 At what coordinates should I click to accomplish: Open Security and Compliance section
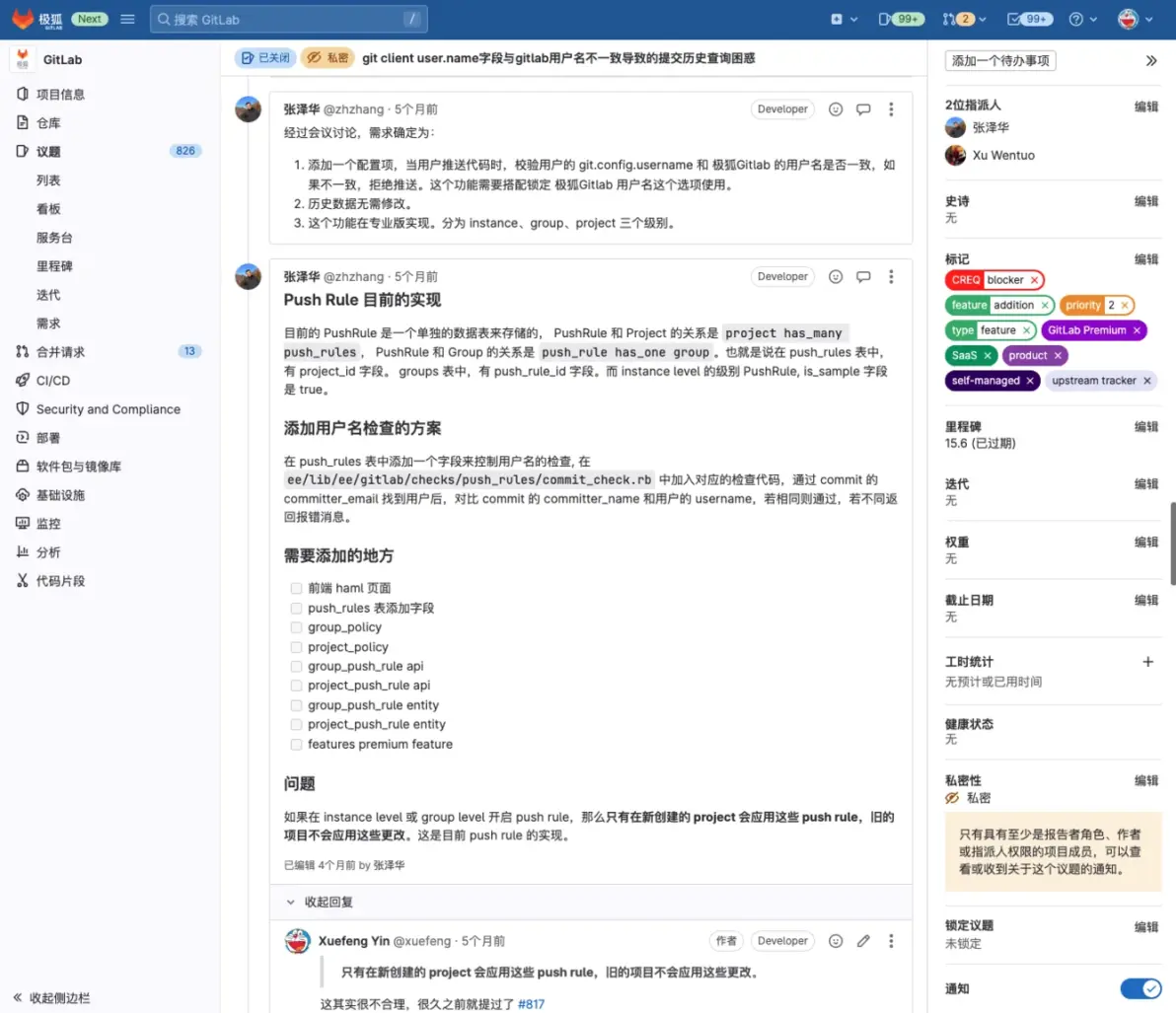click(x=109, y=409)
